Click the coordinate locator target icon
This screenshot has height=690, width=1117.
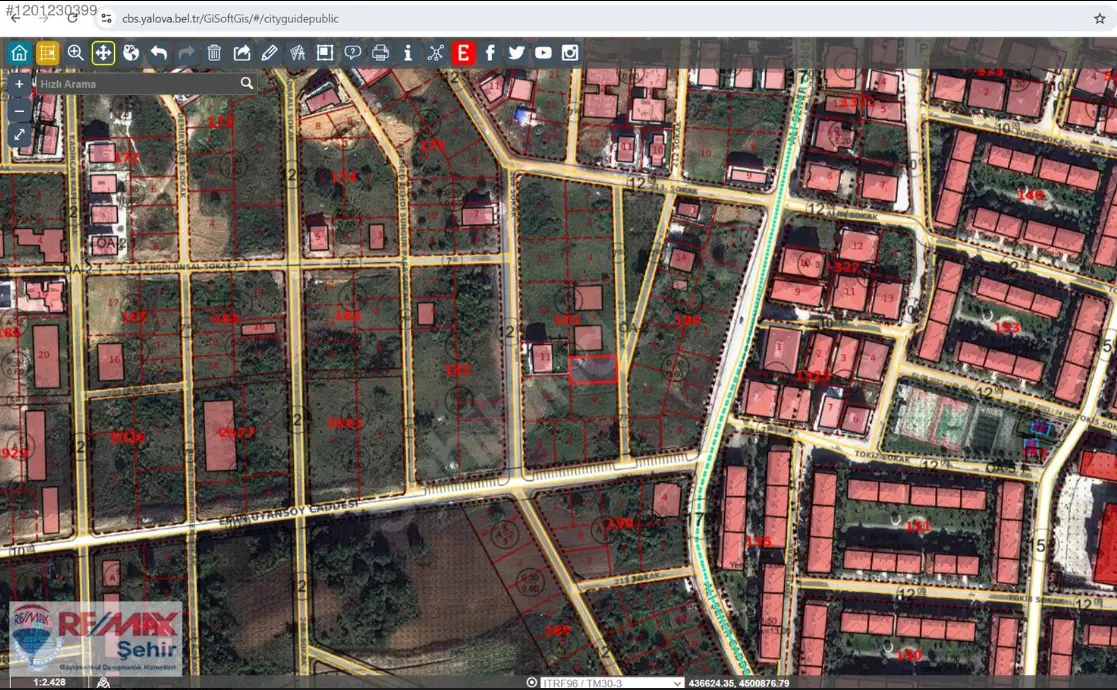click(x=531, y=683)
